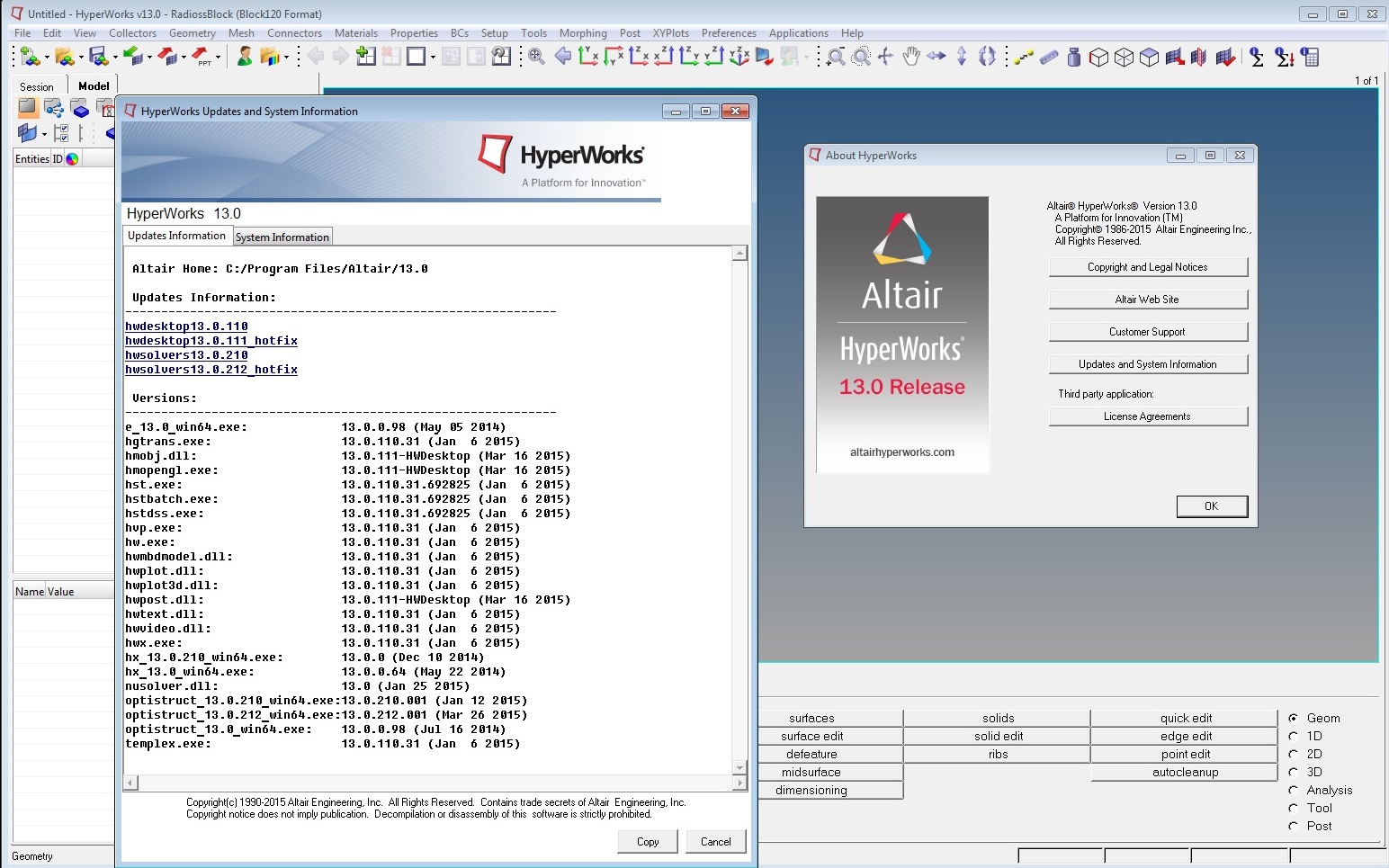Click the entity color wheel icon
The width and height of the screenshot is (1389, 868).
click(x=72, y=159)
